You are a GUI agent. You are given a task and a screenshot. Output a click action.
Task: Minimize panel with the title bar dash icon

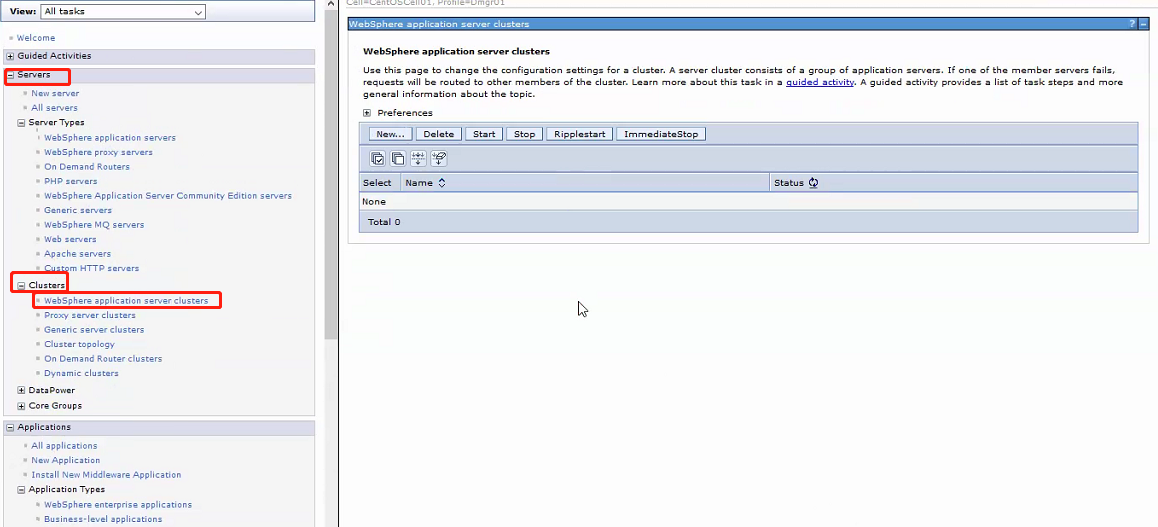(1142, 24)
